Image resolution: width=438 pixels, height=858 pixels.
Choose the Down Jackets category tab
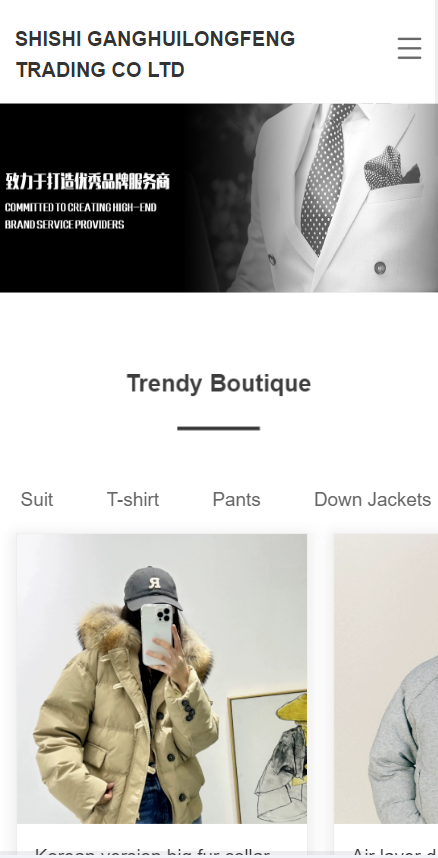[x=372, y=500]
